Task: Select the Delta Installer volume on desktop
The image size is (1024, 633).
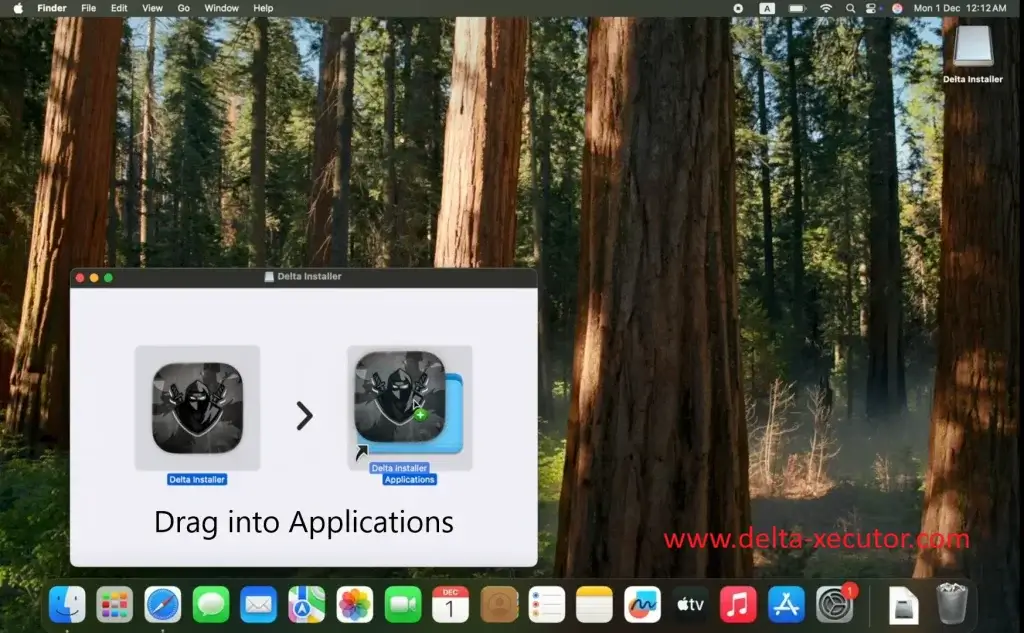Action: pyautogui.click(x=972, y=54)
